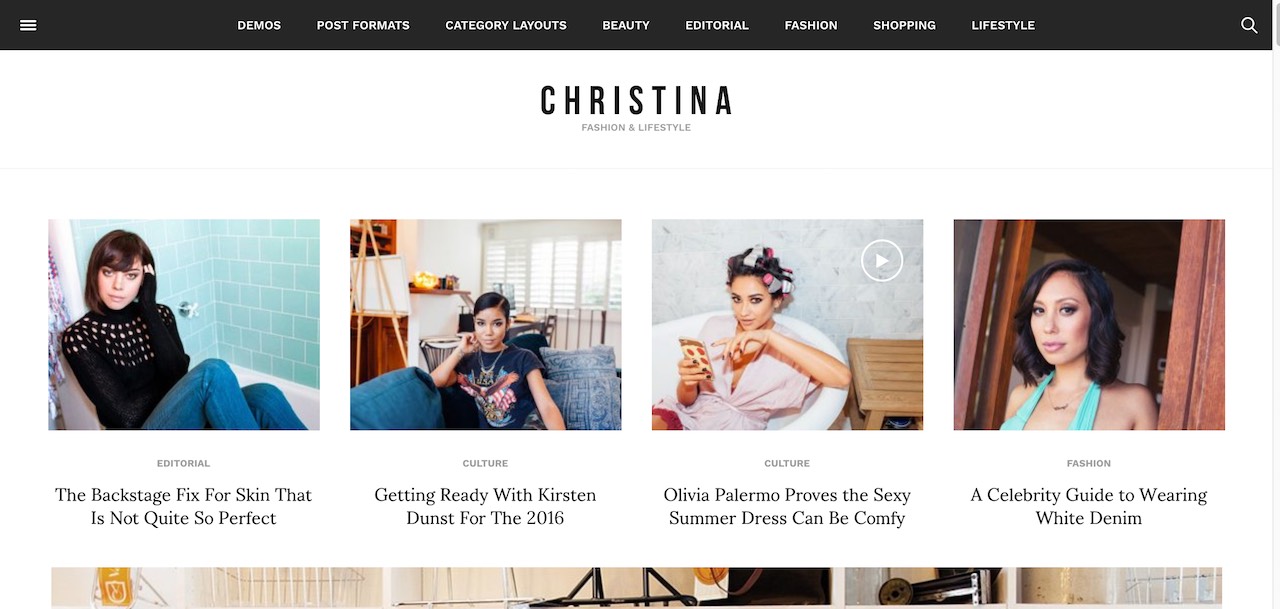Open the Demos menu item
This screenshot has height=609, width=1280.
259,25
